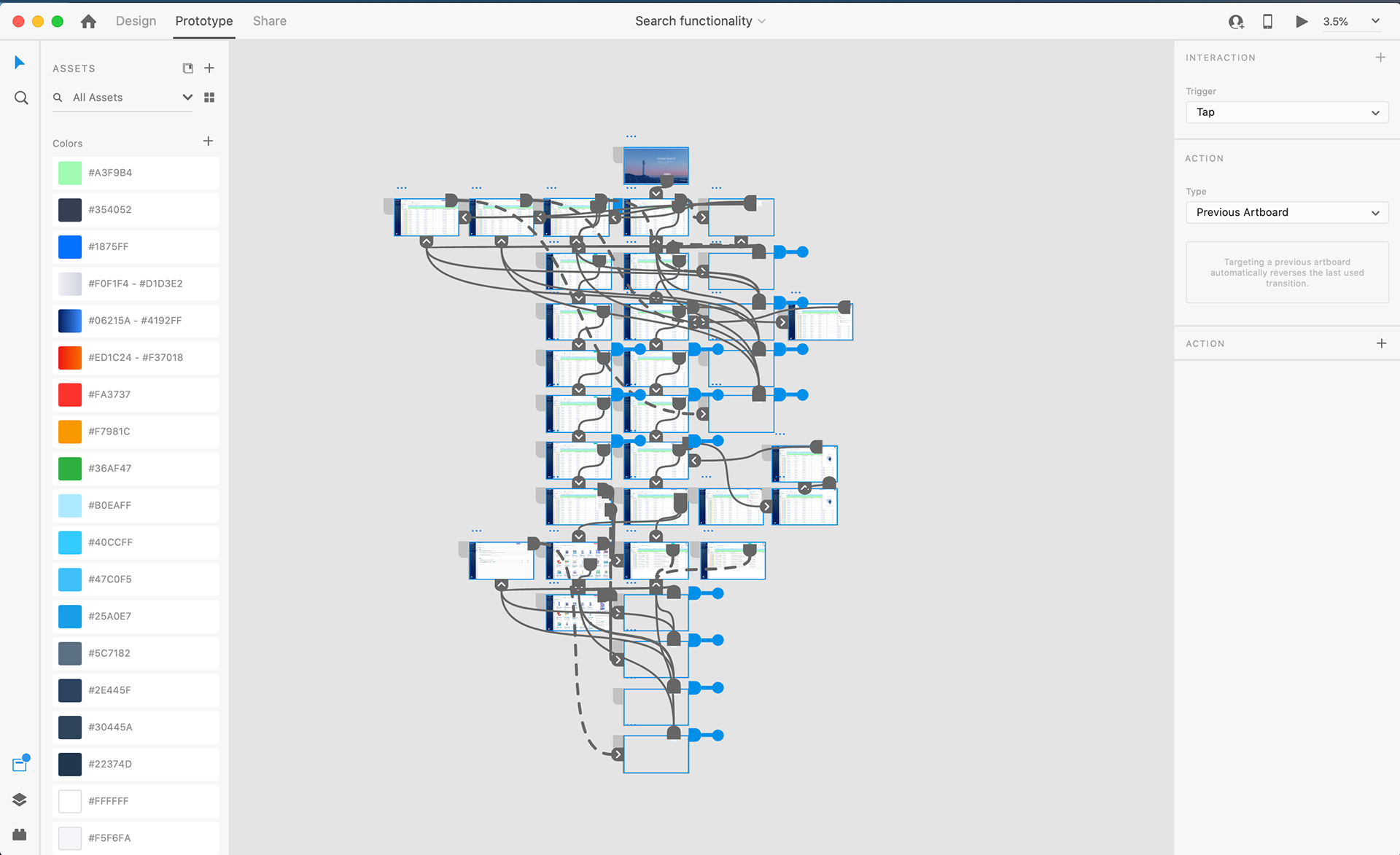Choose the Zoom magnifier tool
Image resolution: width=1400 pixels, height=855 pixels.
[x=21, y=98]
